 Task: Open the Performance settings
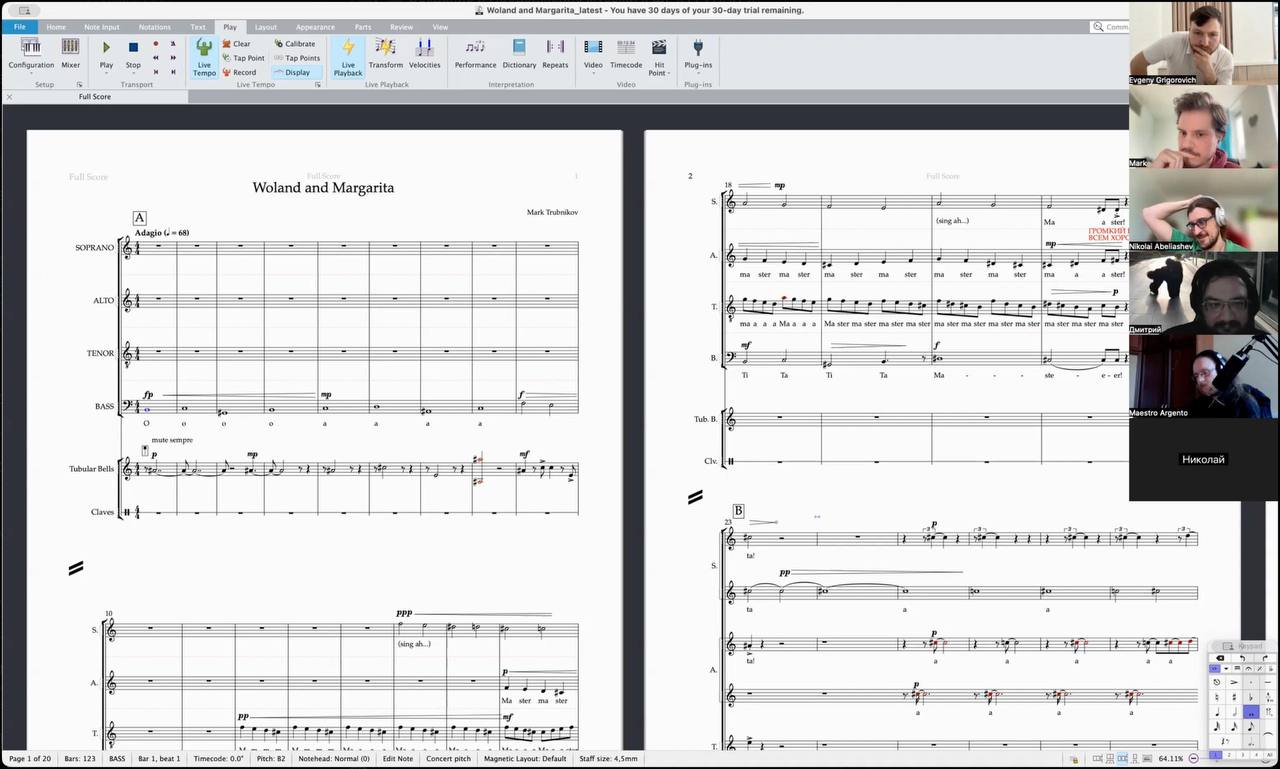475,53
